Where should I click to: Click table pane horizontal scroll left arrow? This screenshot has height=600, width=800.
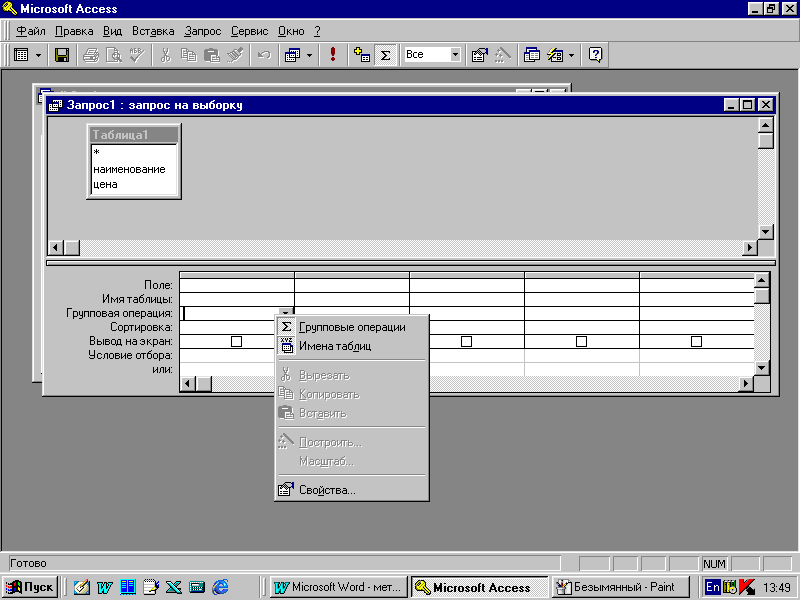coord(56,248)
